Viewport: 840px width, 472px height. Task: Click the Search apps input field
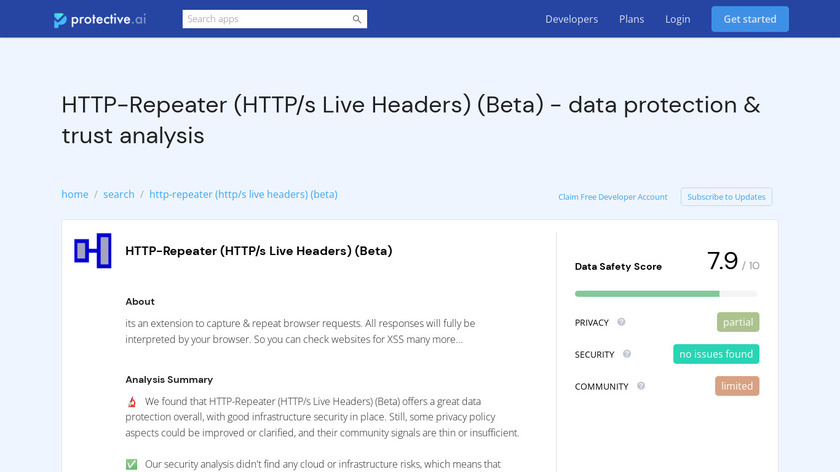(266, 19)
